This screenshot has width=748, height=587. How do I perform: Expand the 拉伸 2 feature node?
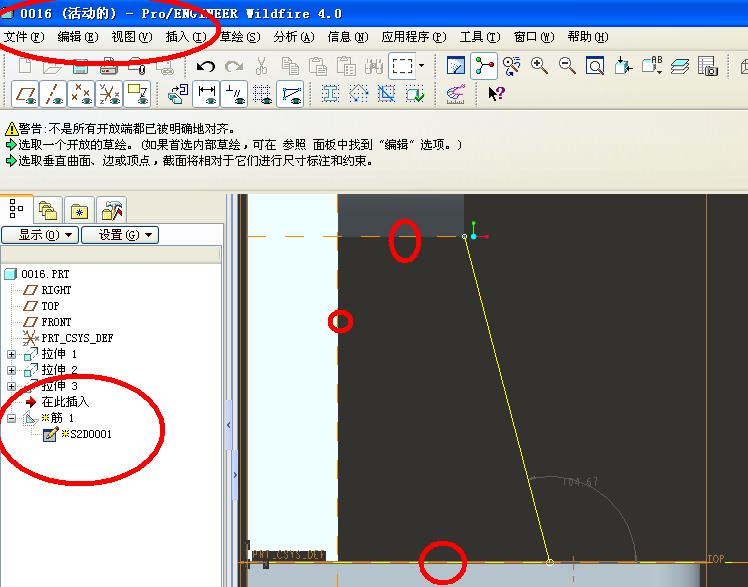click(x=11, y=370)
